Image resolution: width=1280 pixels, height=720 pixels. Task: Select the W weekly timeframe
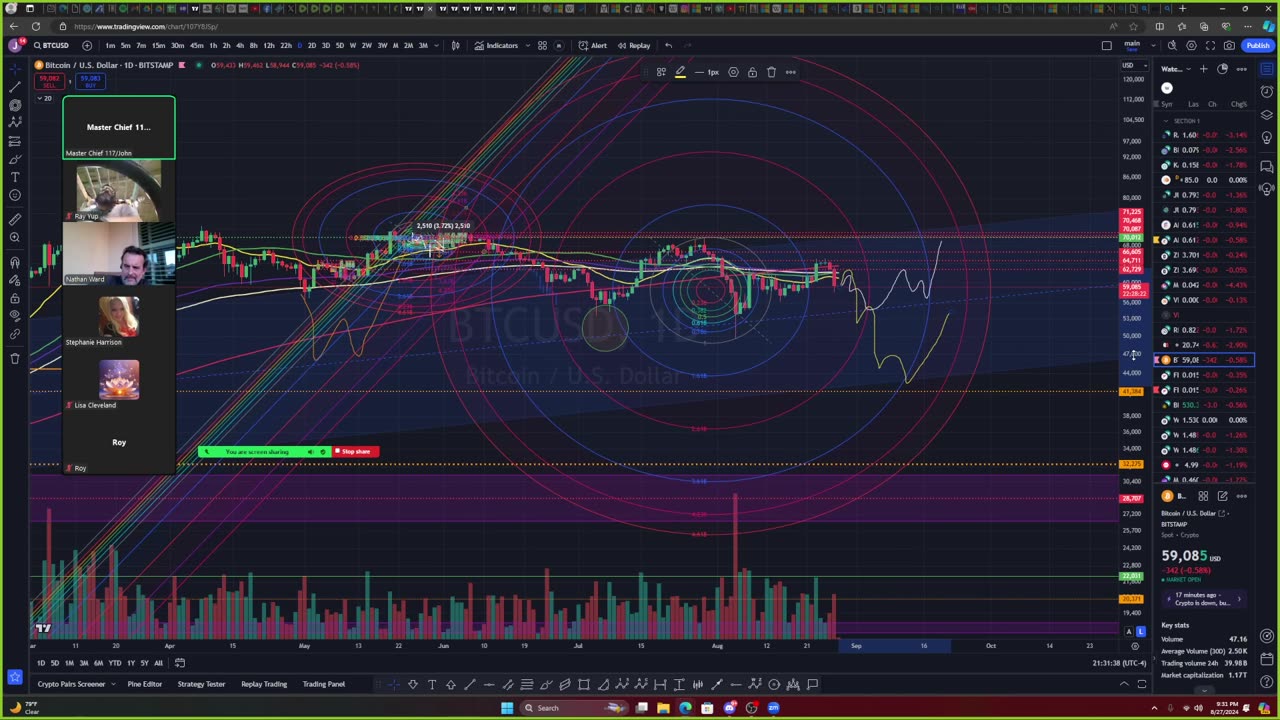pyautogui.click(x=353, y=45)
